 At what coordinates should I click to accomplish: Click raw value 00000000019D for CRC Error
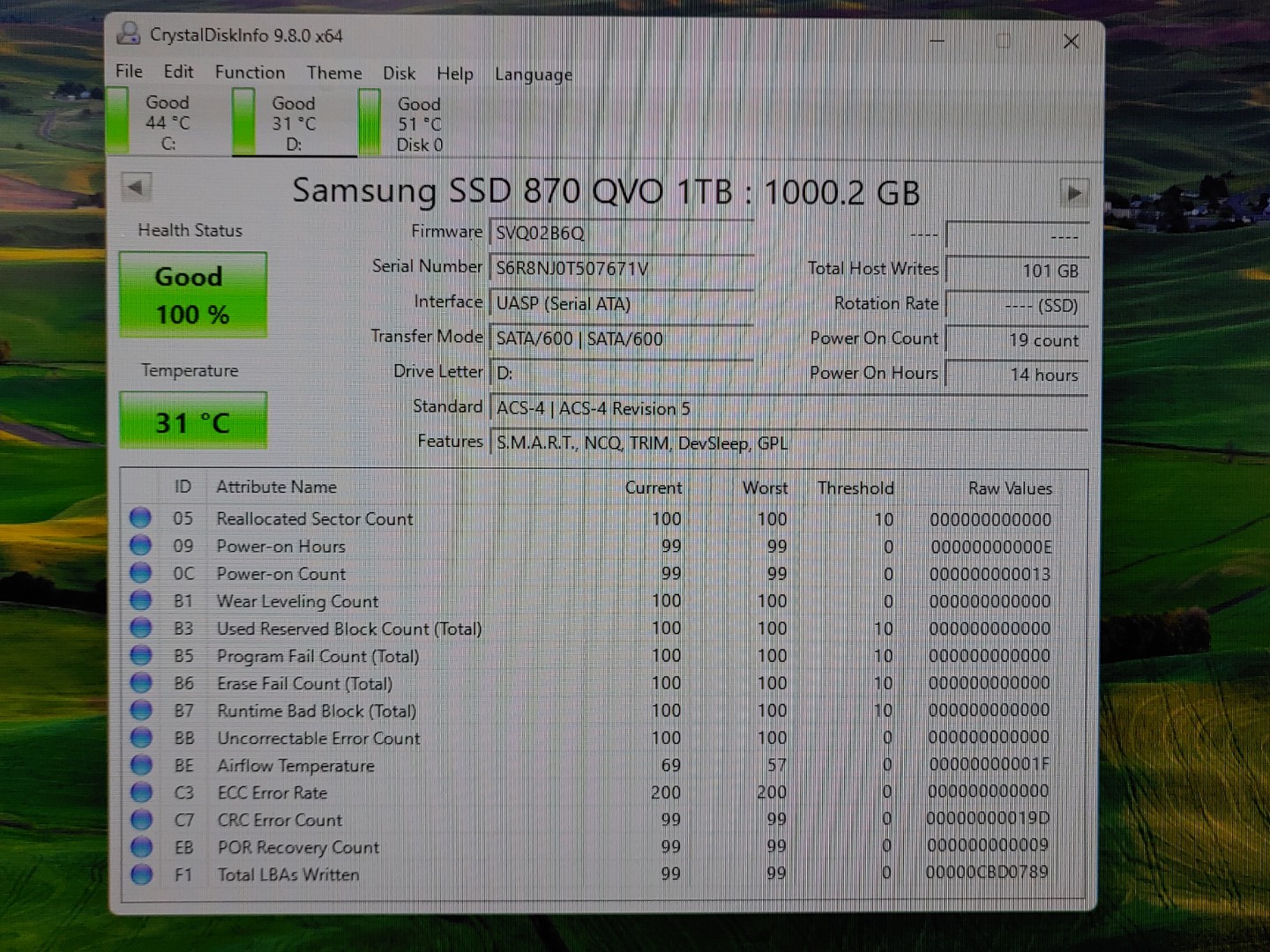pyautogui.click(x=988, y=818)
